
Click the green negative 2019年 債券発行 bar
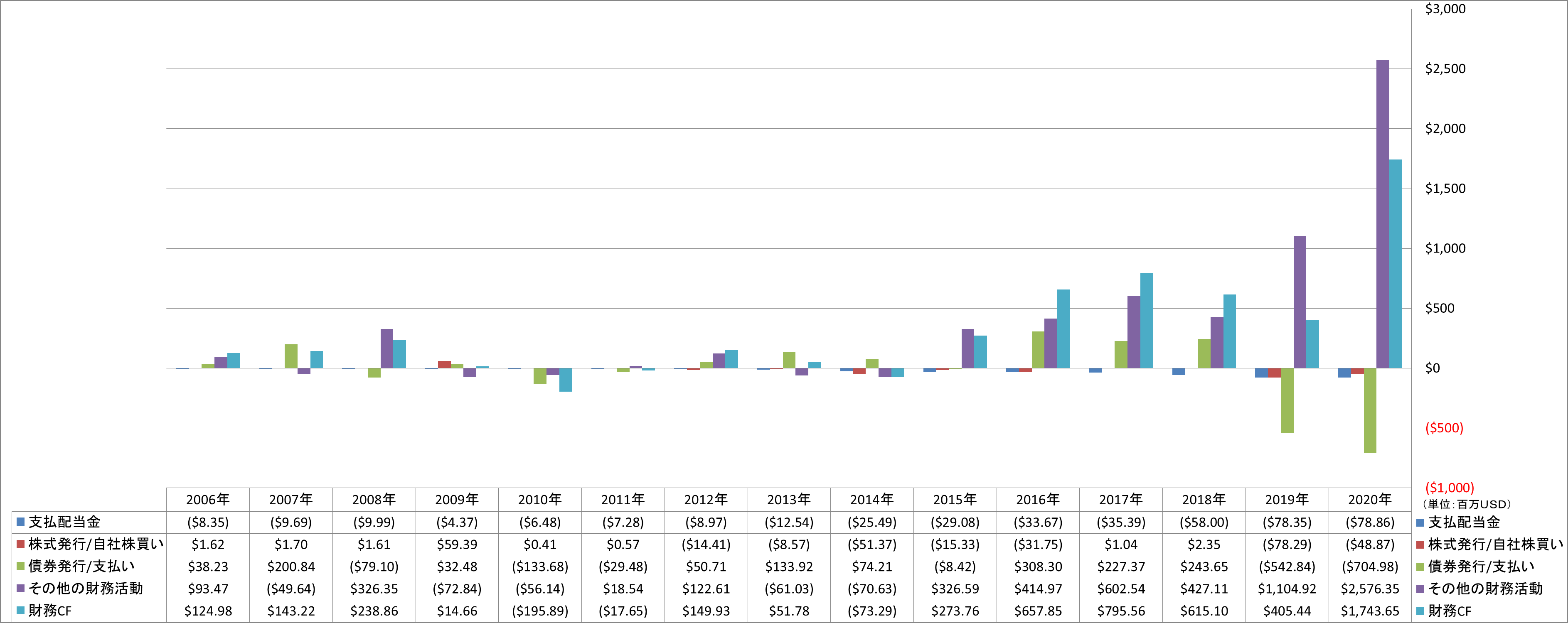pyautogui.click(x=1287, y=400)
